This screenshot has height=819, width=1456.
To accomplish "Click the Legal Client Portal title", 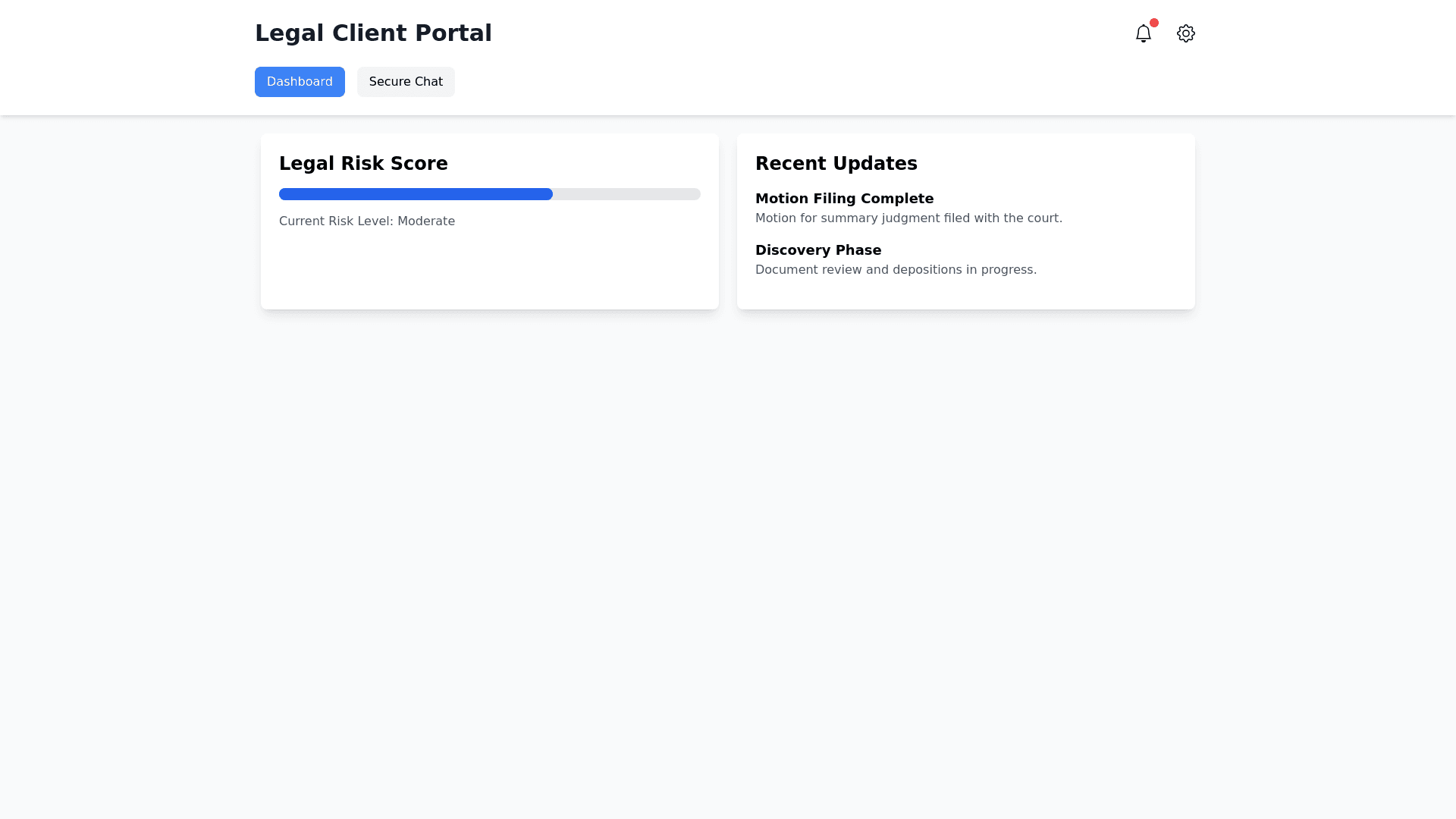I will (373, 33).
